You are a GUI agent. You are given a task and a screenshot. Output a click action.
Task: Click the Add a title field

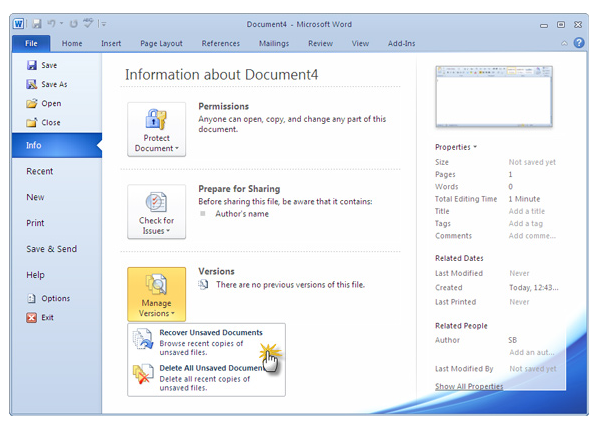[526, 211]
